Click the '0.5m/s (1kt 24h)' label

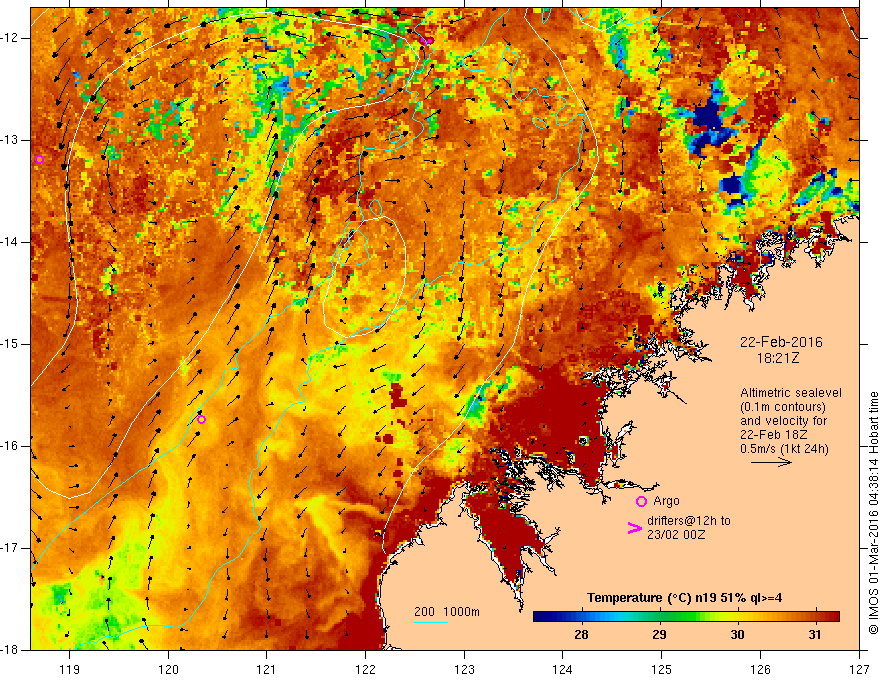pyautogui.click(x=784, y=449)
